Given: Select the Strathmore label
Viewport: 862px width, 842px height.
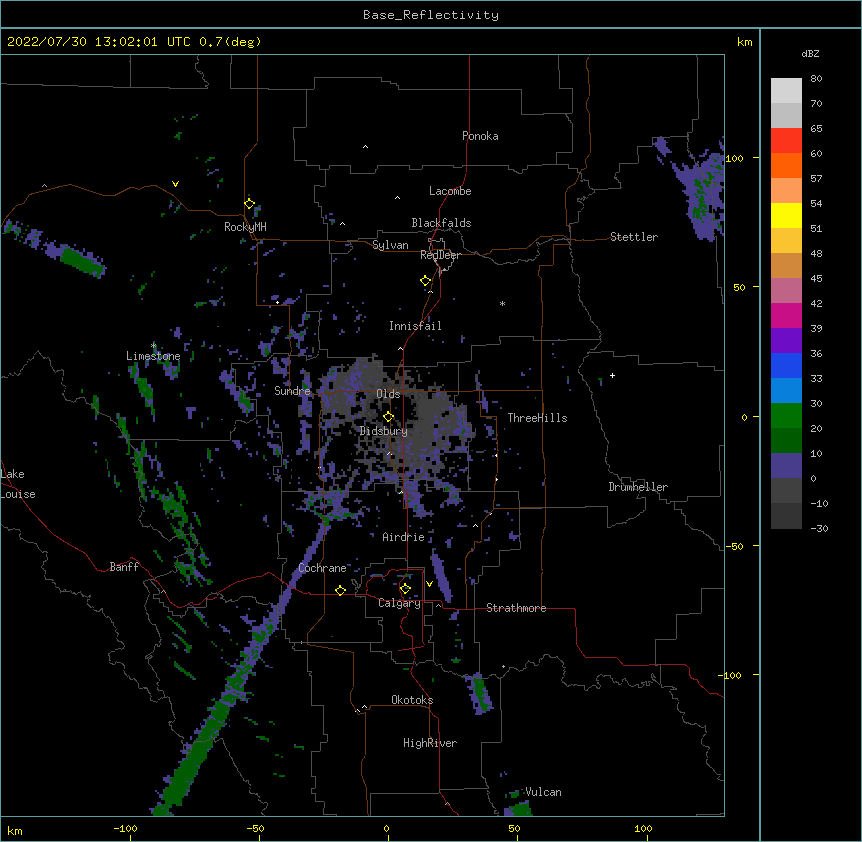Looking at the screenshot, I should (x=516, y=608).
